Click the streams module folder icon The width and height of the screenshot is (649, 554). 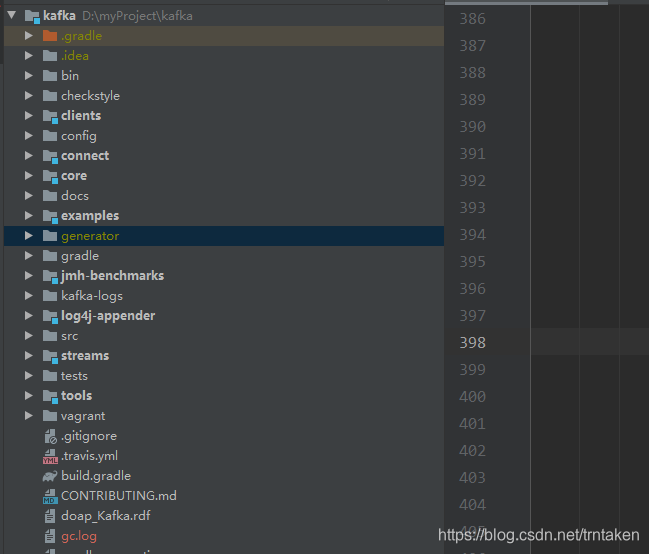pos(50,356)
